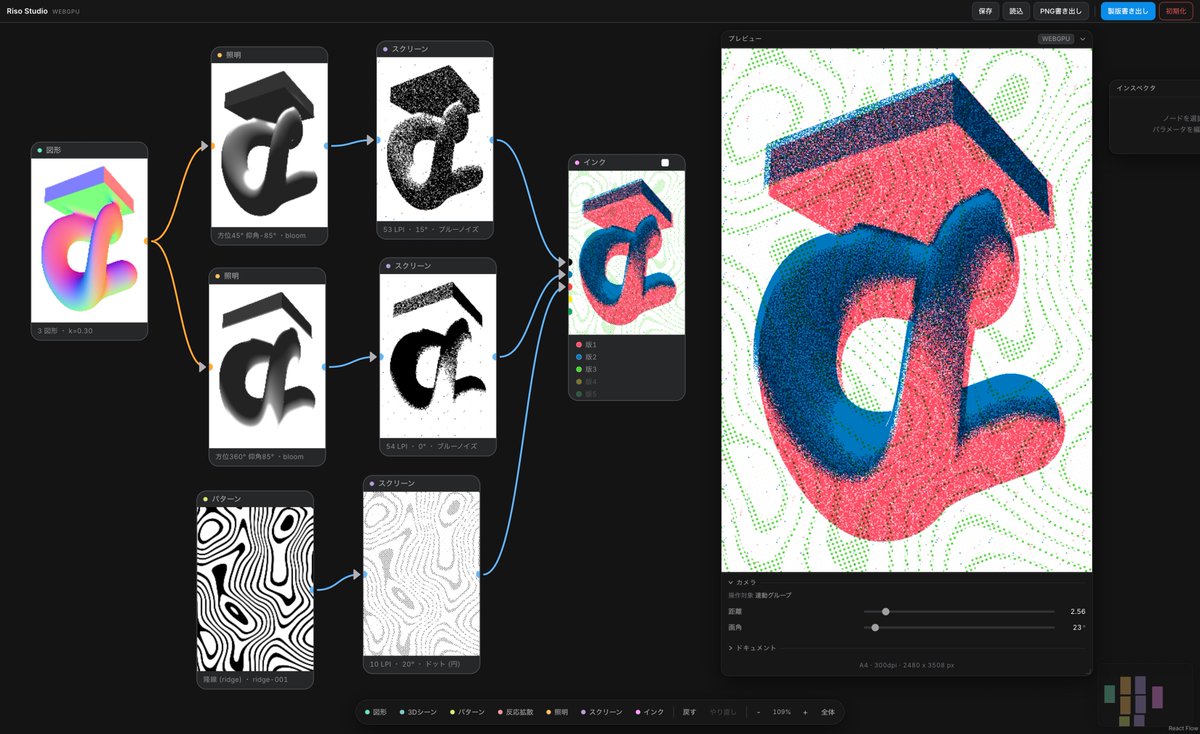The width and height of the screenshot is (1200, 734).
Task: Click the 109% zoom level text
Action: click(x=782, y=712)
